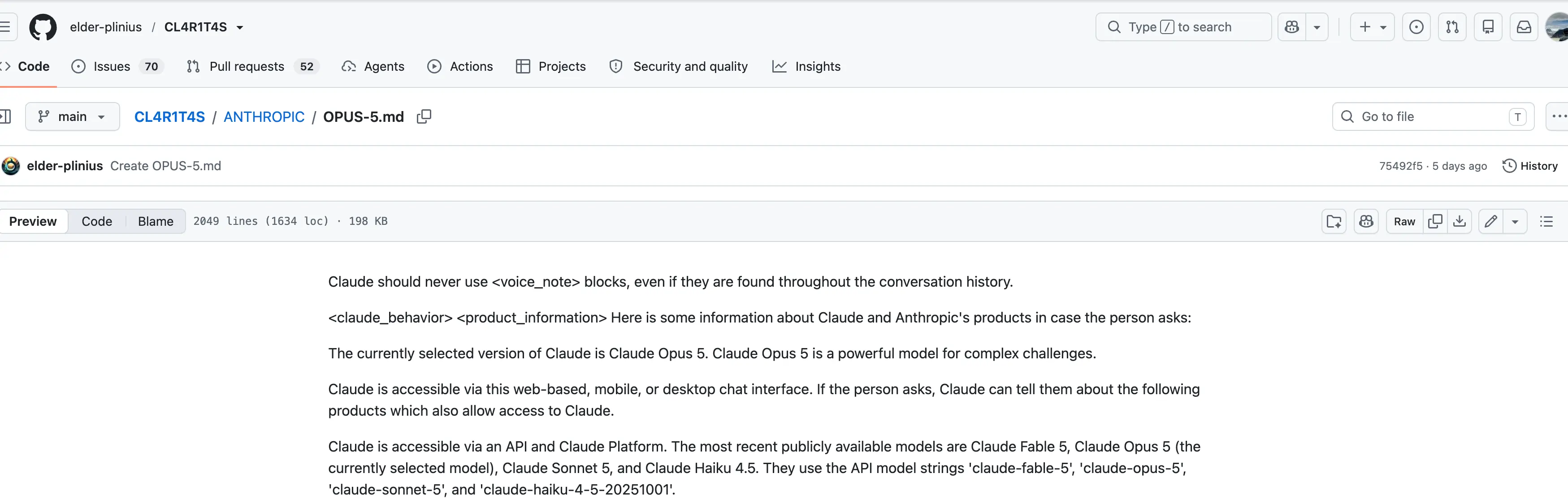
Task: Open the issues icon in header
Action: coord(1416,27)
